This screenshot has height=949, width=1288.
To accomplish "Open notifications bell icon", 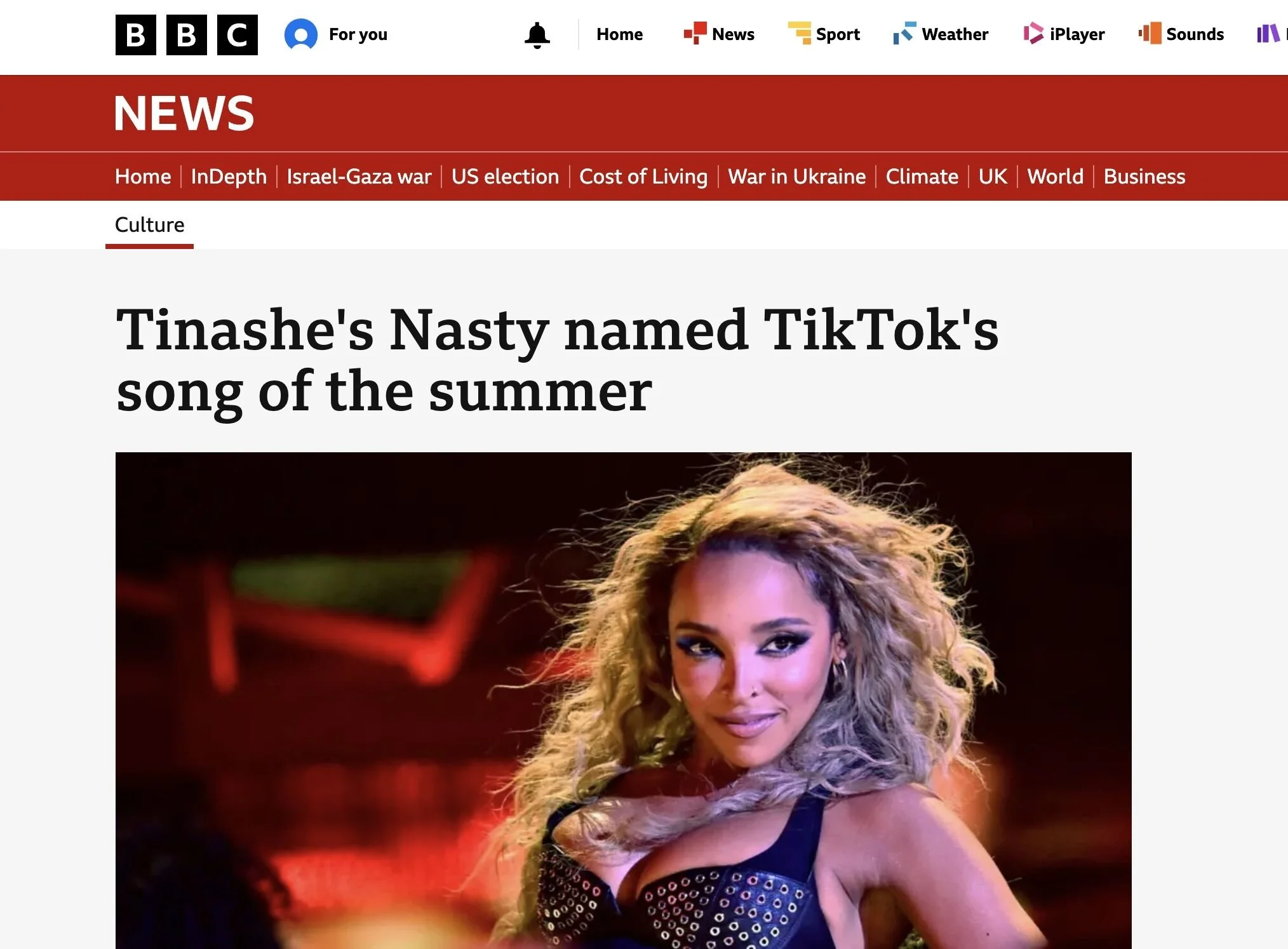I will click(537, 35).
